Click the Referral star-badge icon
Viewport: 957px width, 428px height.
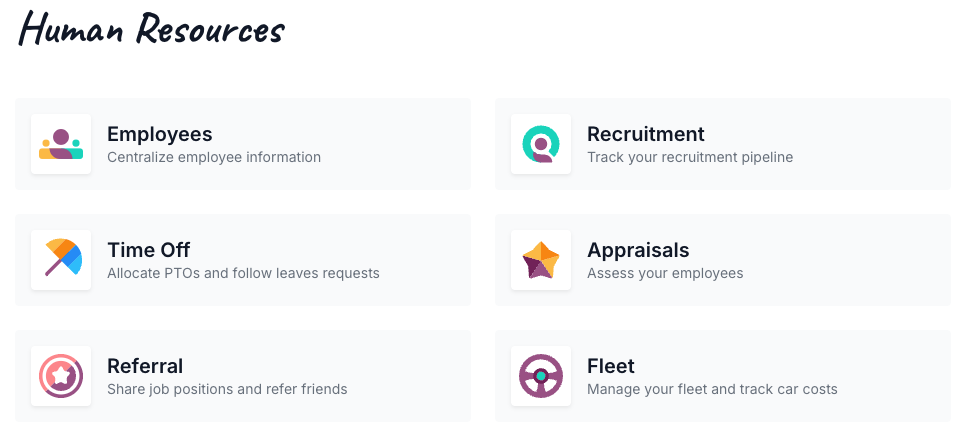[x=61, y=376]
